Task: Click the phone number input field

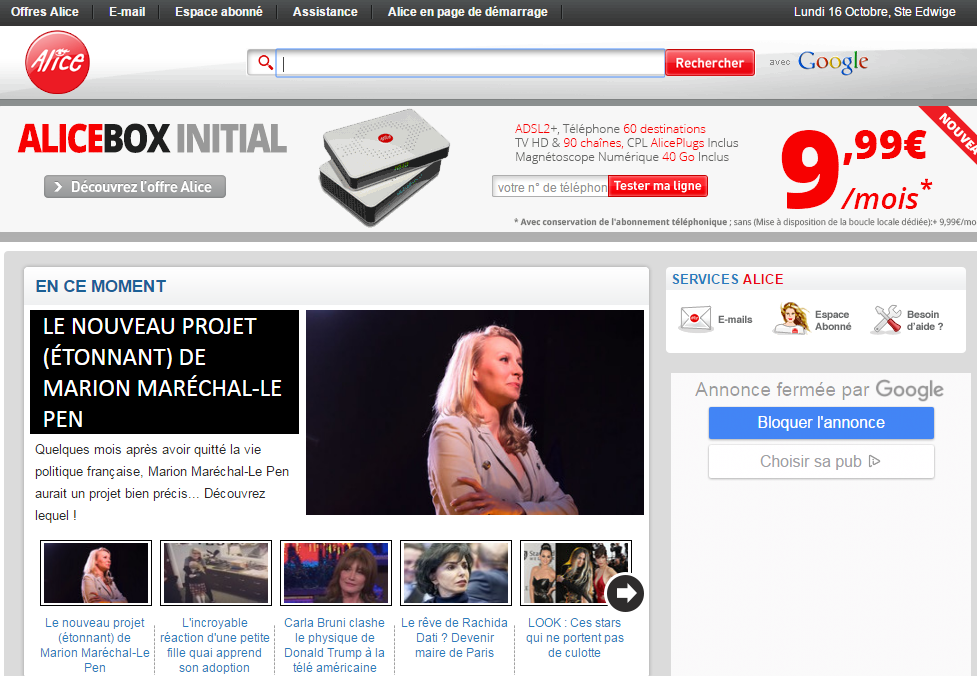Action: click(x=550, y=186)
